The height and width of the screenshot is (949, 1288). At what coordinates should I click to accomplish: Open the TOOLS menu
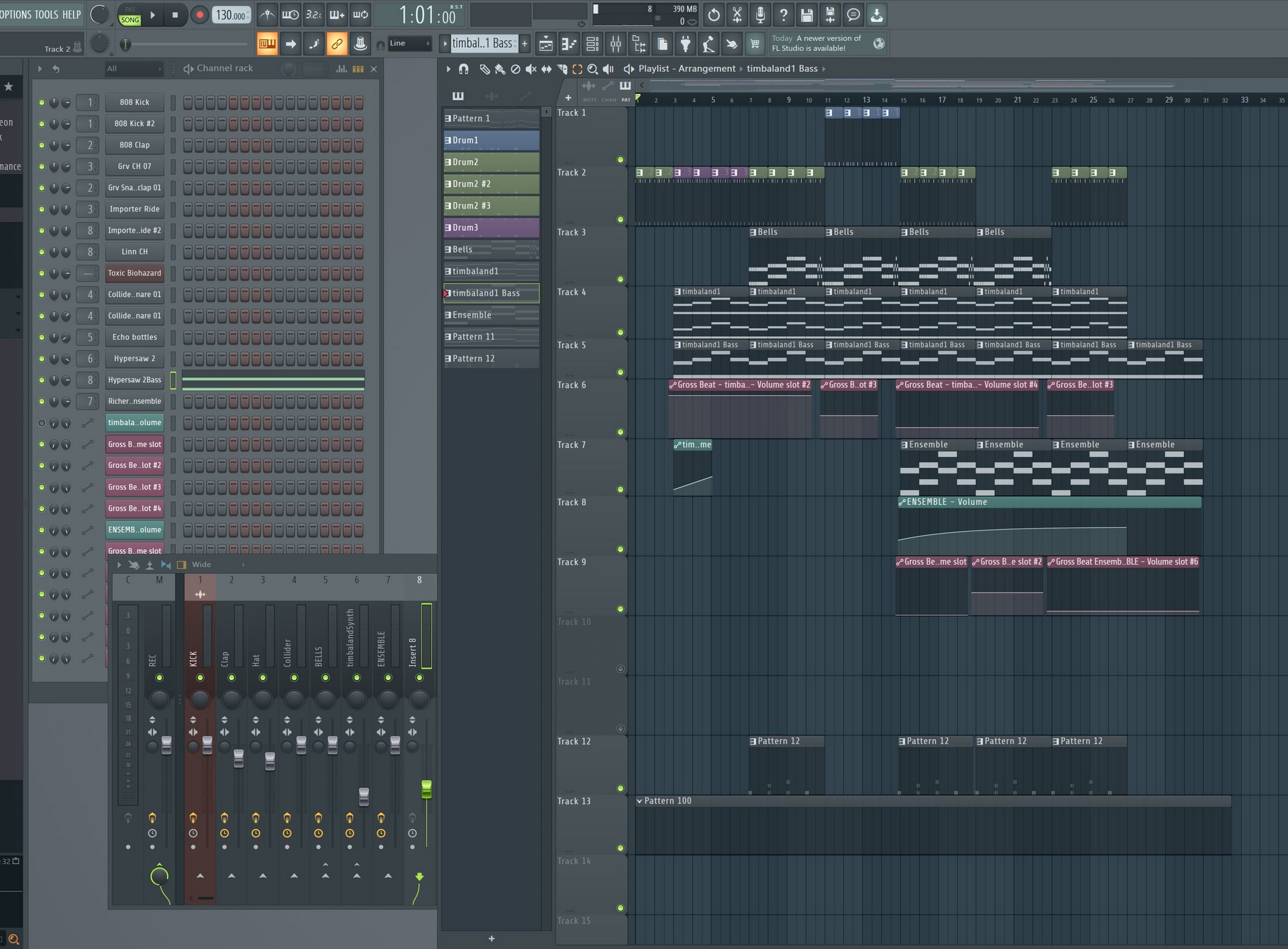(46, 14)
